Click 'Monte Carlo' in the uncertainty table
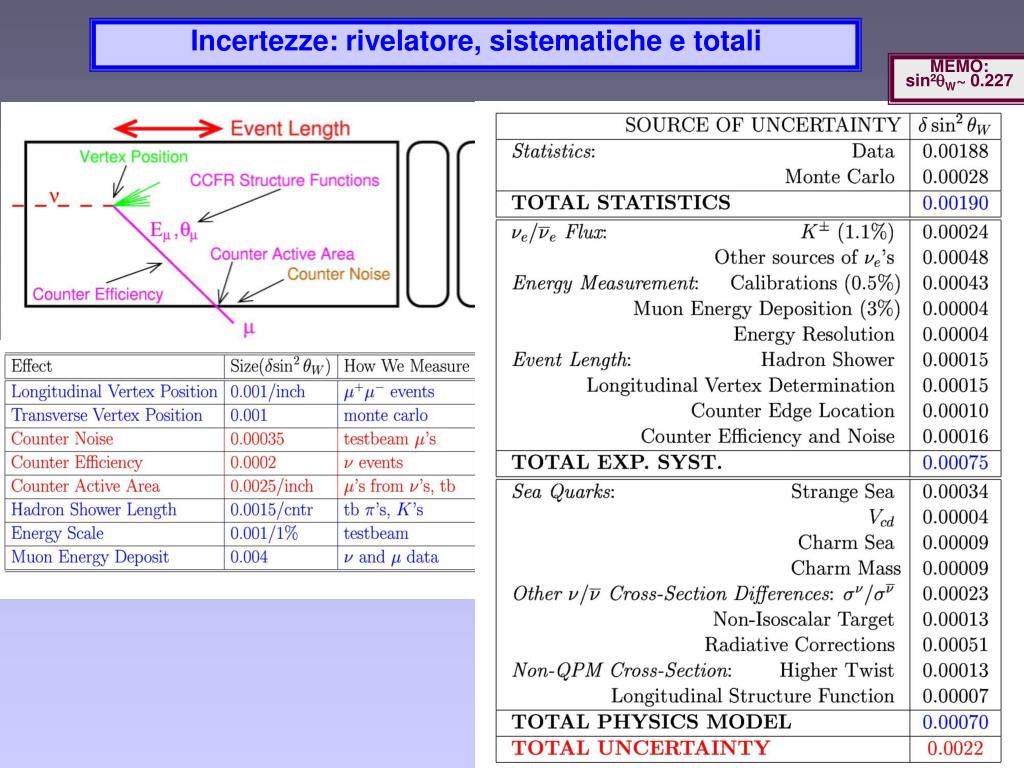 (x=839, y=177)
